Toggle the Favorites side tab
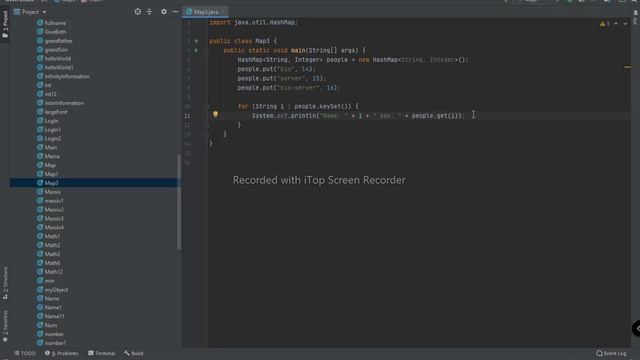The height and width of the screenshot is (360, 640). [5, 326]
